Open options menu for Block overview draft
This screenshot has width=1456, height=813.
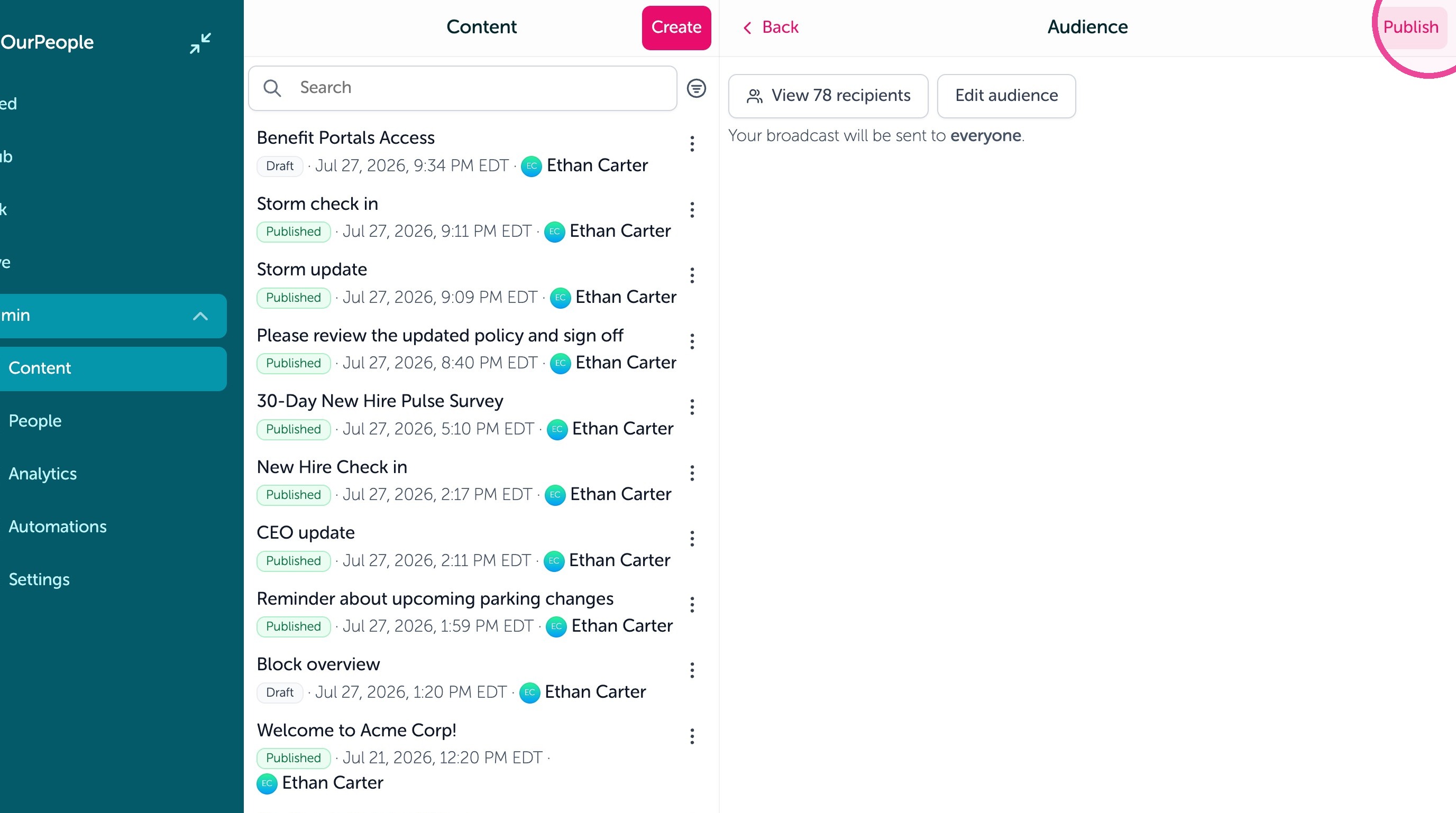[692, 671]
